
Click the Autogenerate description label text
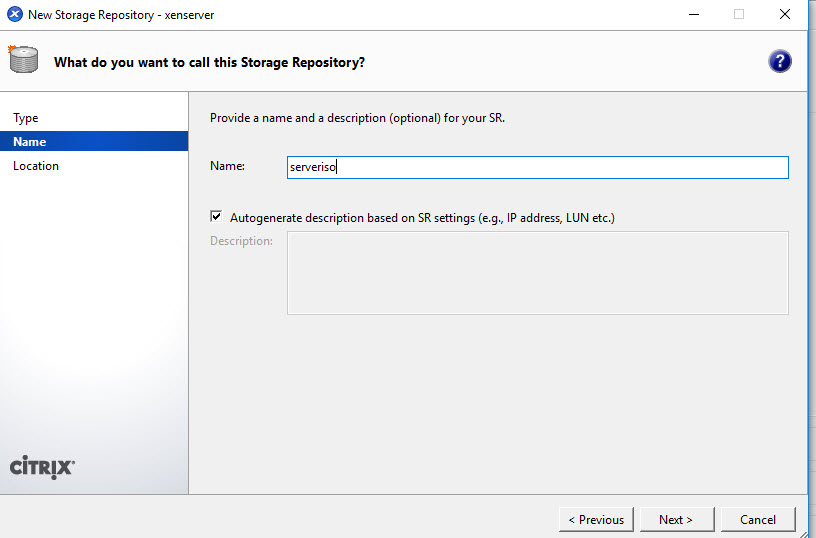pyautogui.click(x=421, y=217)
